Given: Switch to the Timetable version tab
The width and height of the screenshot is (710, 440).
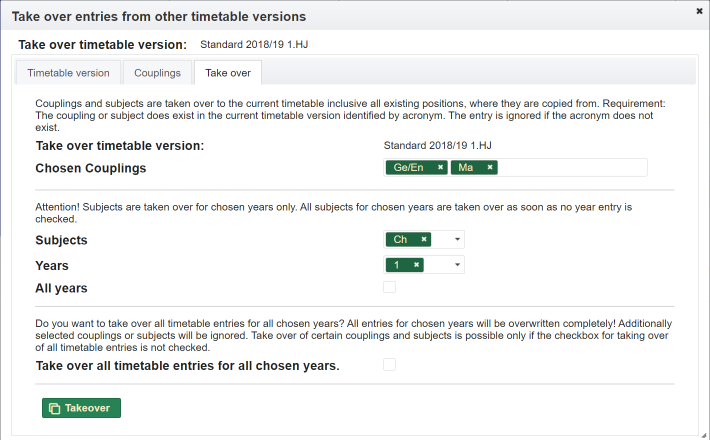Looking at the screenshot, I should pyautogui.click(x=68, y=73).
